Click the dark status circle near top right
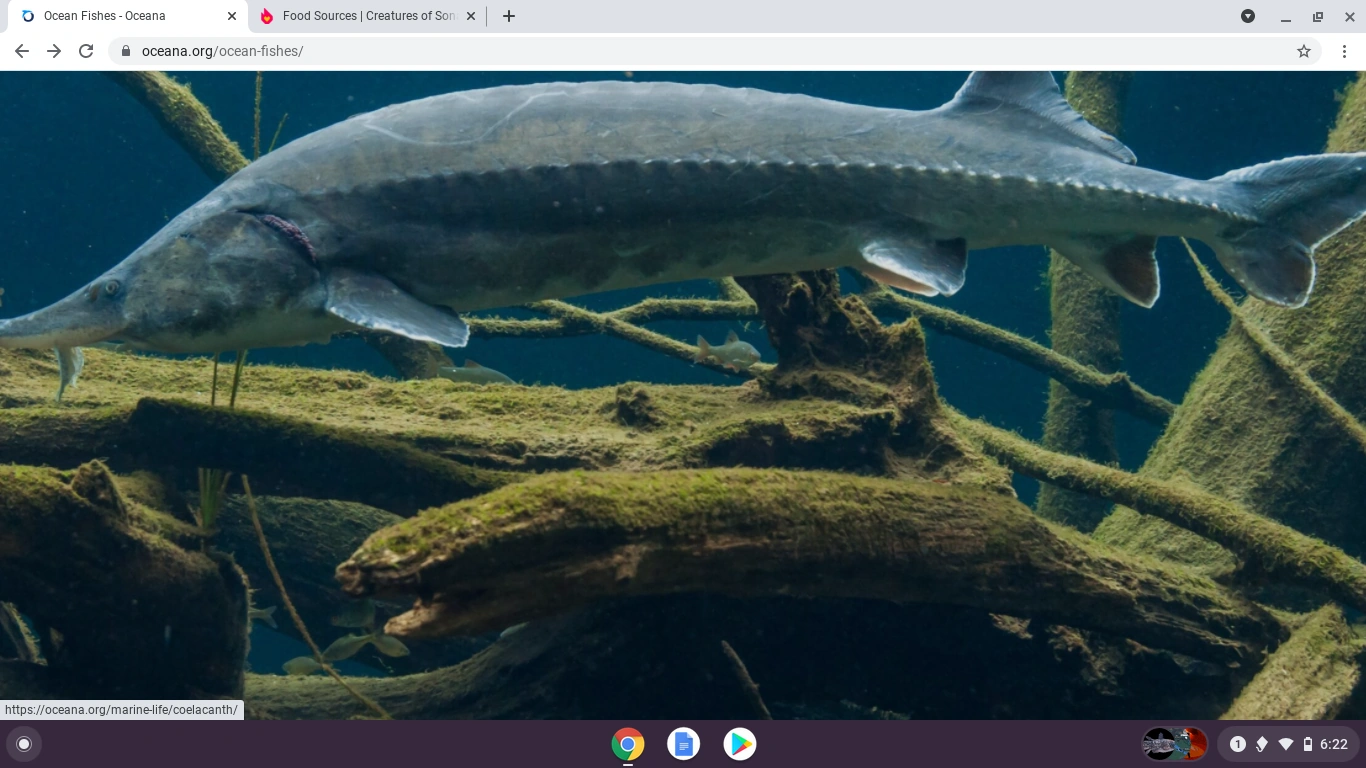This screenshot has width=1366, height=768. click(1247, 16)
